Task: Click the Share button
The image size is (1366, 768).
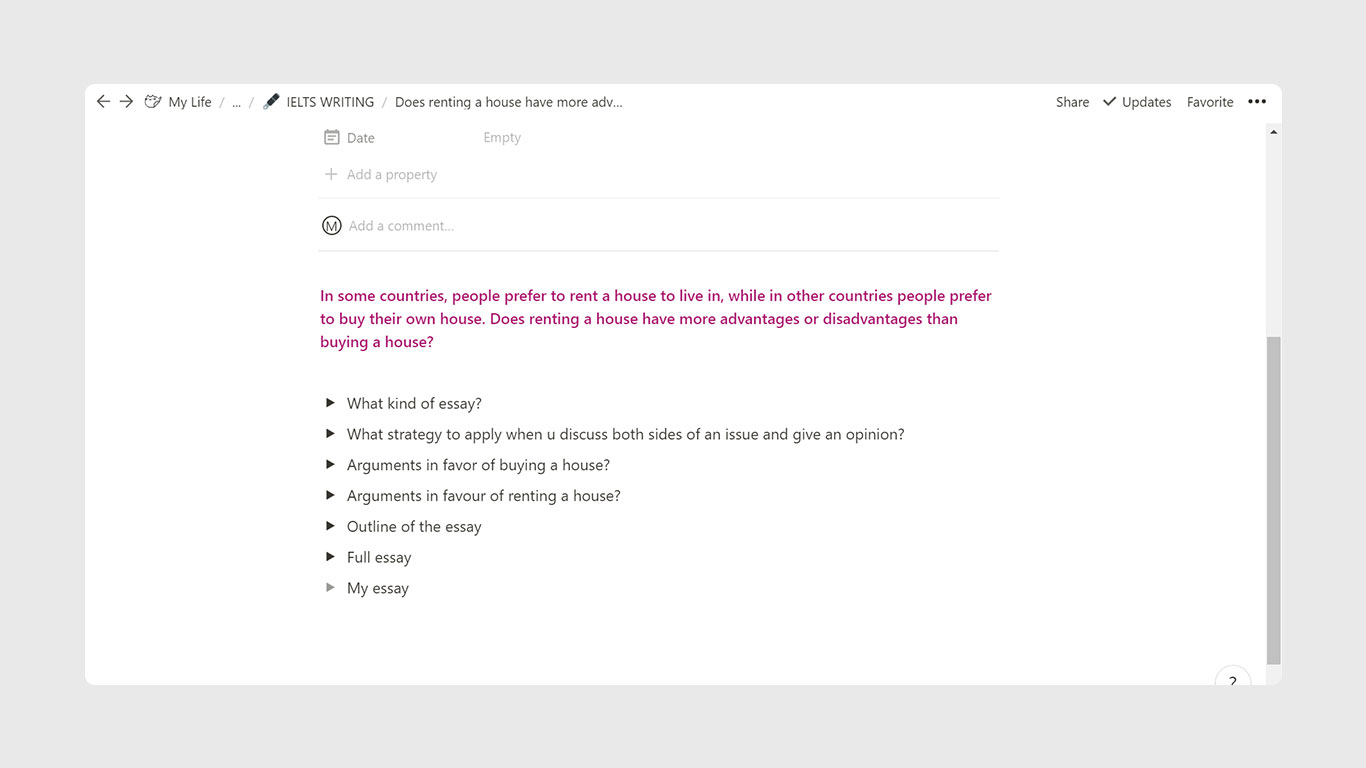Action: coord(1072,102)
